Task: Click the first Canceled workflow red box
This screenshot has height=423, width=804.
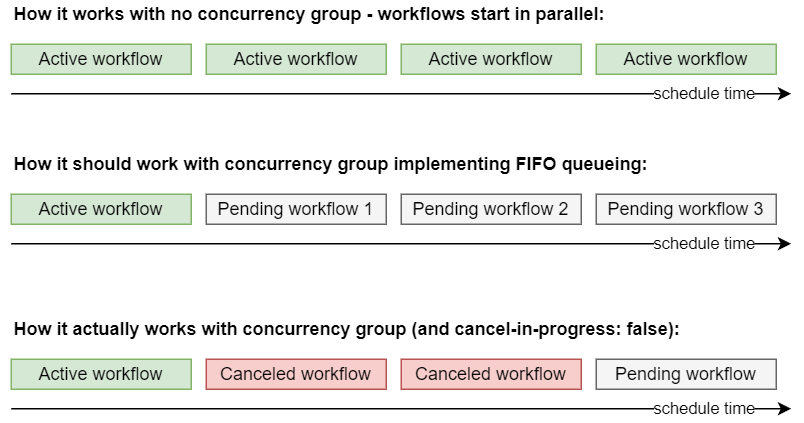Action: pyautogui.click(x=296, y=374)
